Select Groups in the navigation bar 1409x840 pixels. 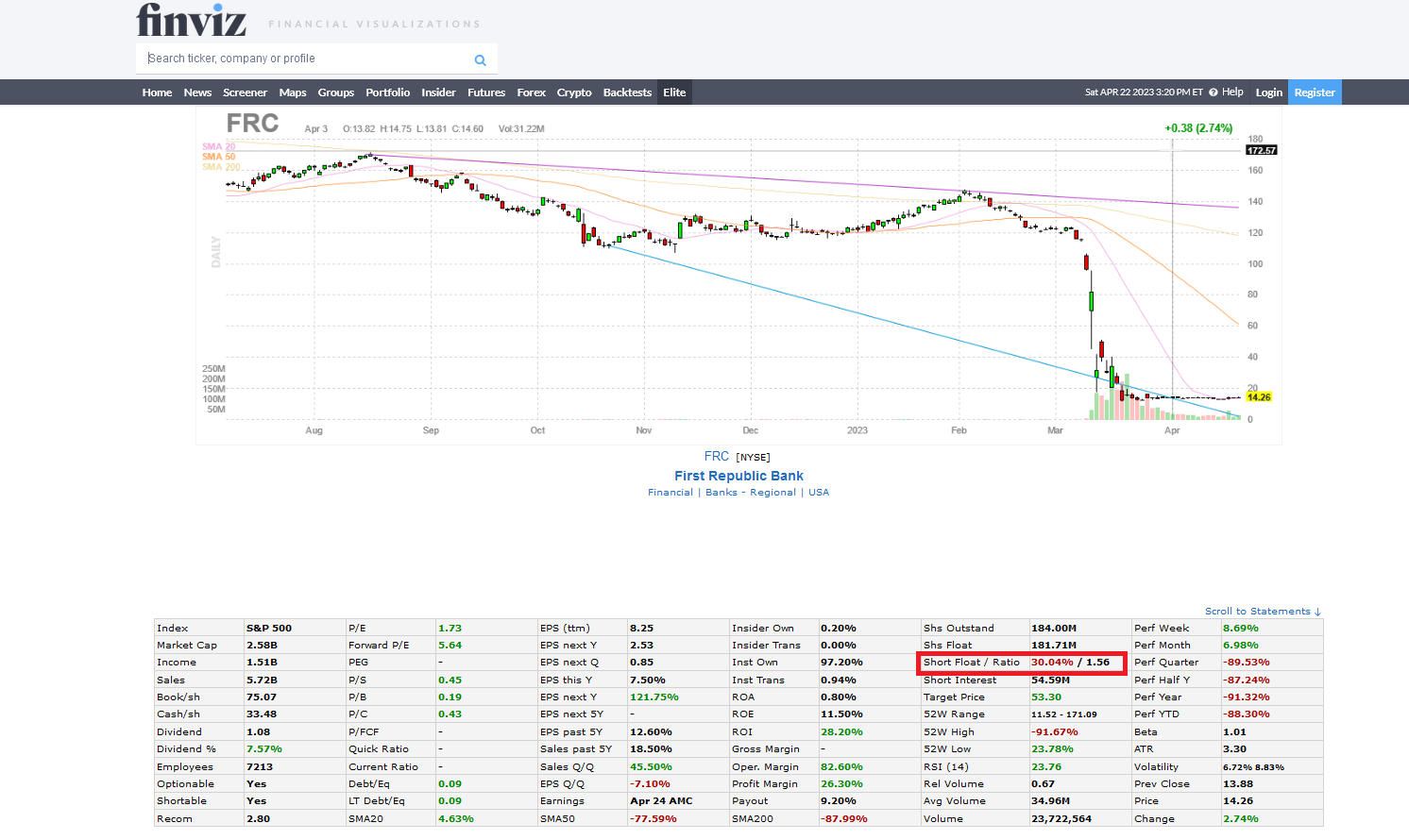point(336,92)
